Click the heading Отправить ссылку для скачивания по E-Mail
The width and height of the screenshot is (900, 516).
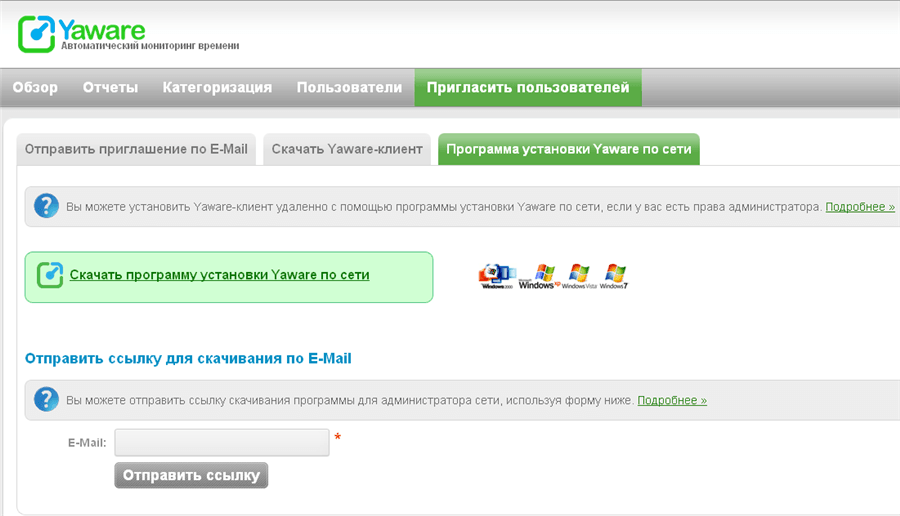[188, 358]
